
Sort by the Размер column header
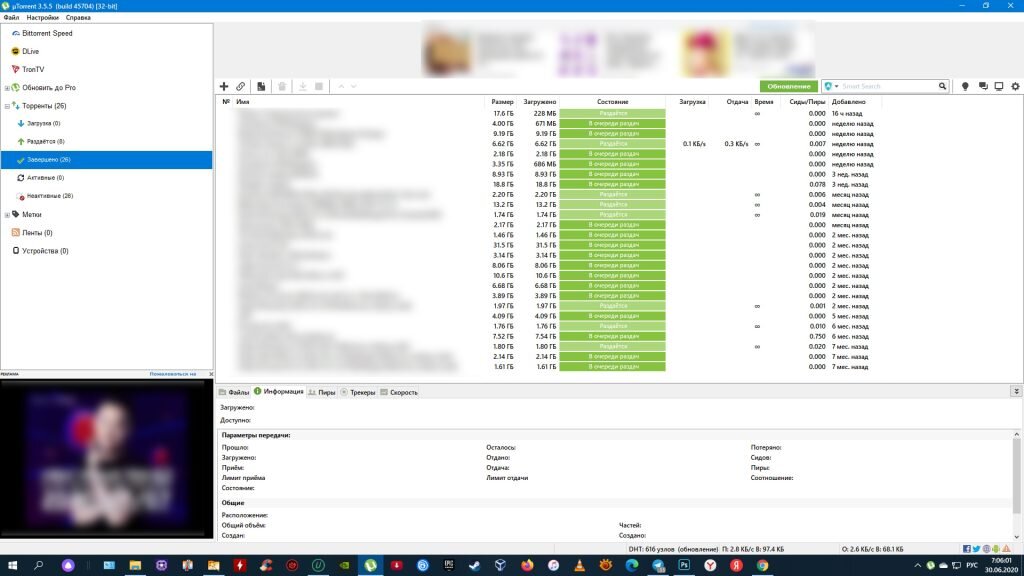coord(502,102)
